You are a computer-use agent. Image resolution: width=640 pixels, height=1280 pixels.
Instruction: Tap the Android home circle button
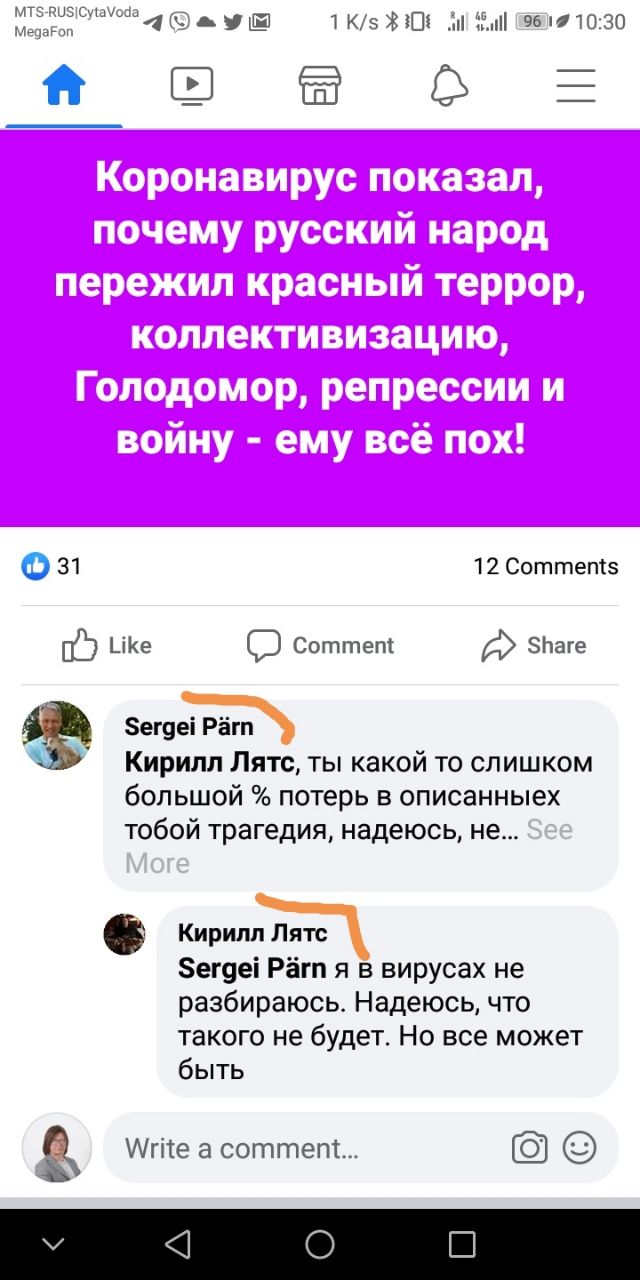click(x=320, y=1244)
